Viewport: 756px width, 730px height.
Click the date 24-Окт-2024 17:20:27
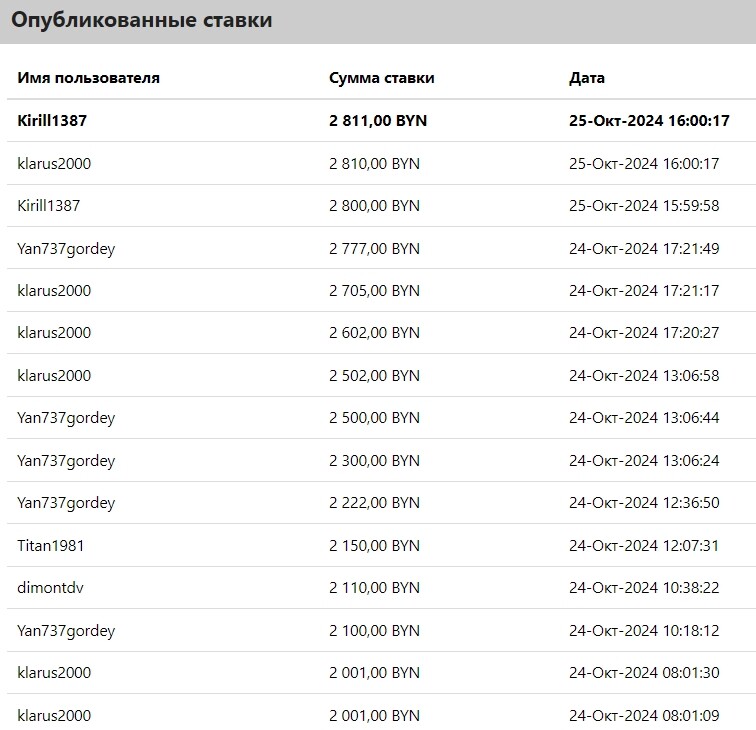[x=643, y=333]
